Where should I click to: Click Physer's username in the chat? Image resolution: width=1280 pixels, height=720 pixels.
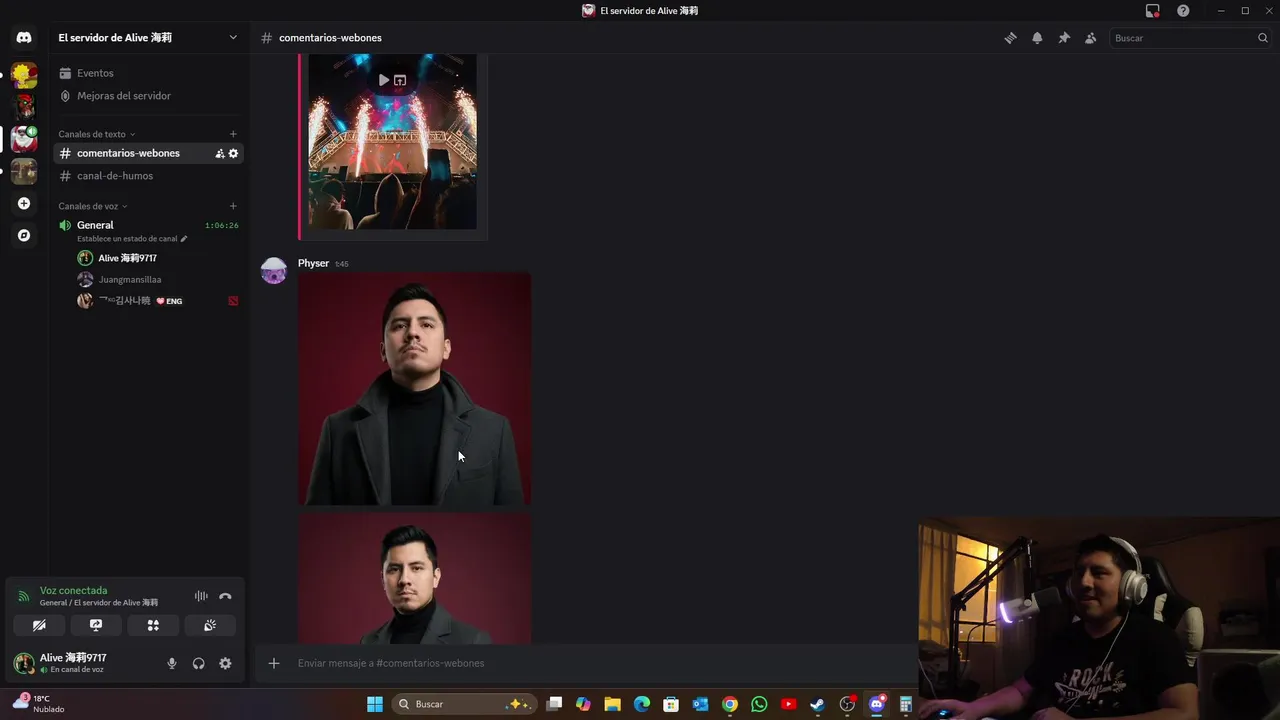pyautogui.click(x=313, y=263)
